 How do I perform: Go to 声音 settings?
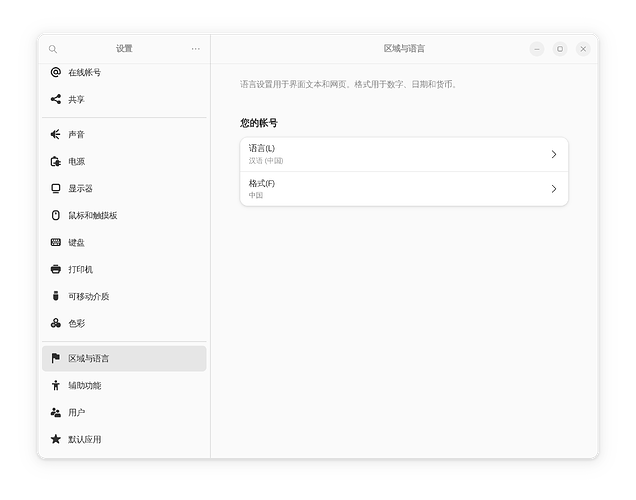click(124, 134)
